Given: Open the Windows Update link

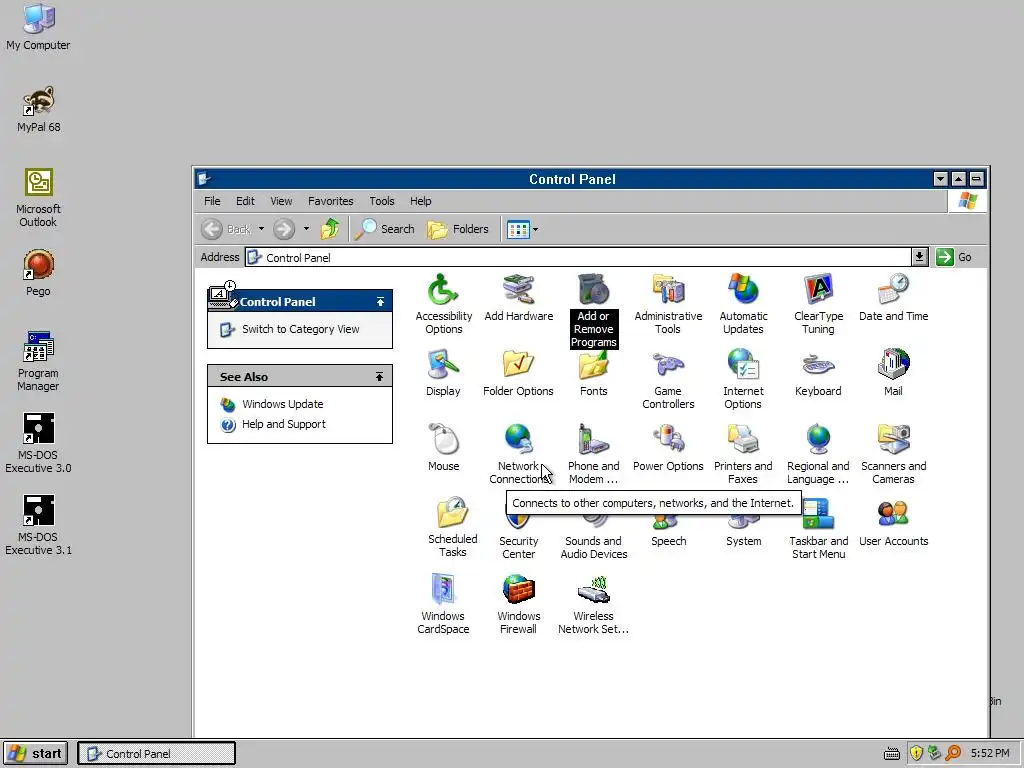Looking at the screenshot, I should click(x=282, y=404).
